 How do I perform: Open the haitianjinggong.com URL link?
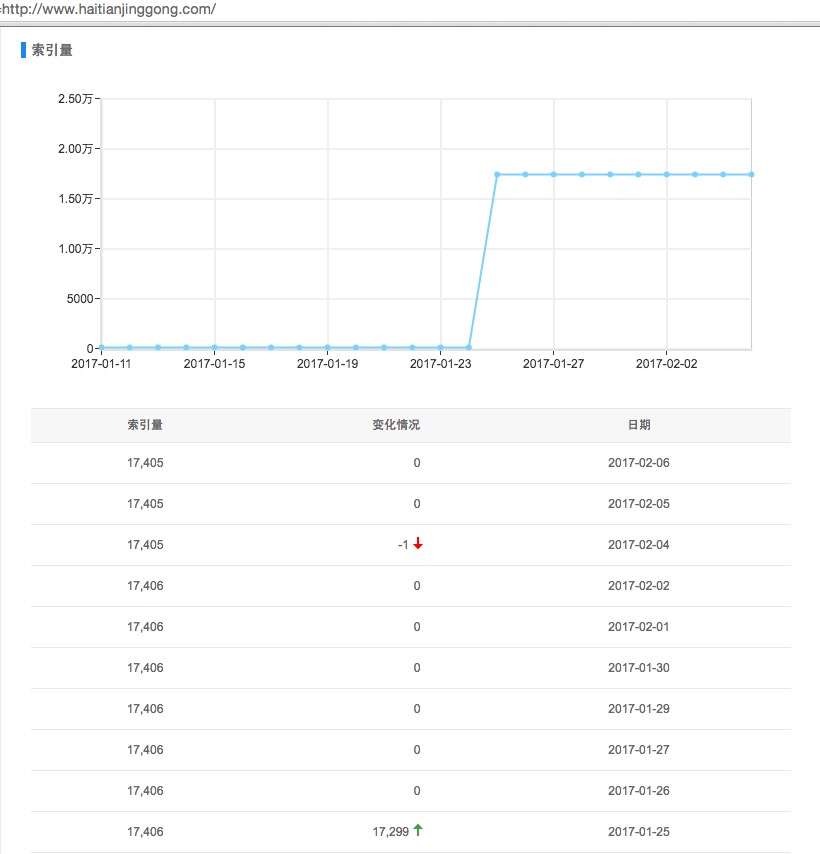click(x=110, y=10)
